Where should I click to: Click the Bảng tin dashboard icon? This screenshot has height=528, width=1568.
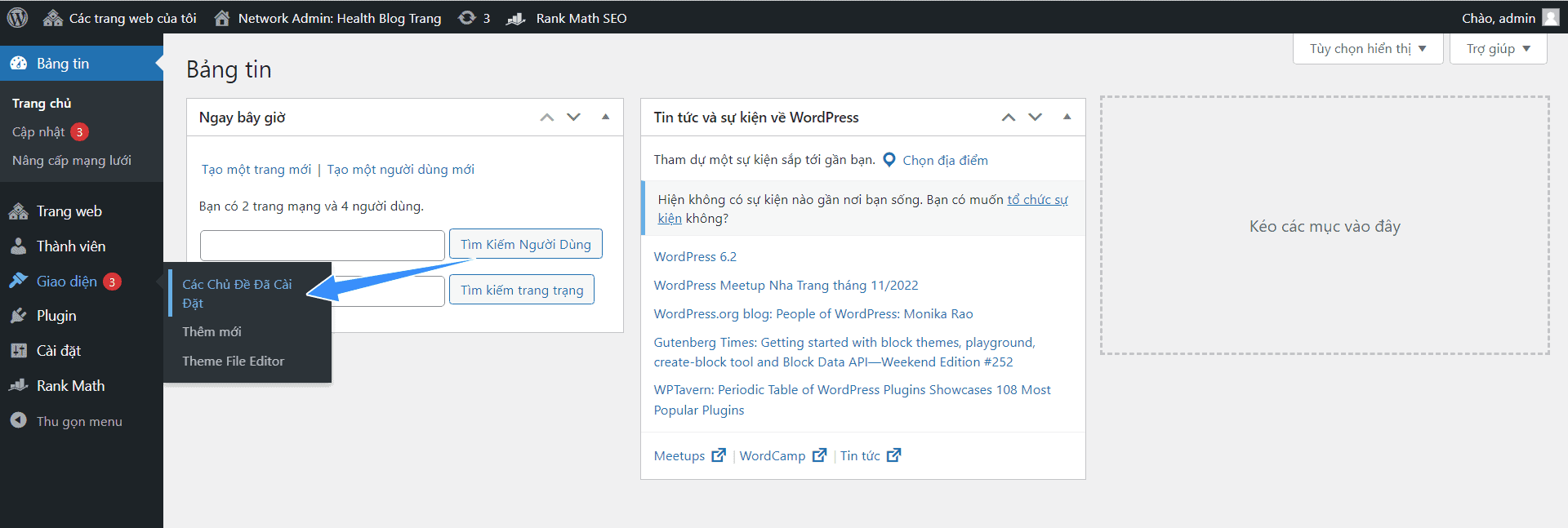(x=18, y=64)
